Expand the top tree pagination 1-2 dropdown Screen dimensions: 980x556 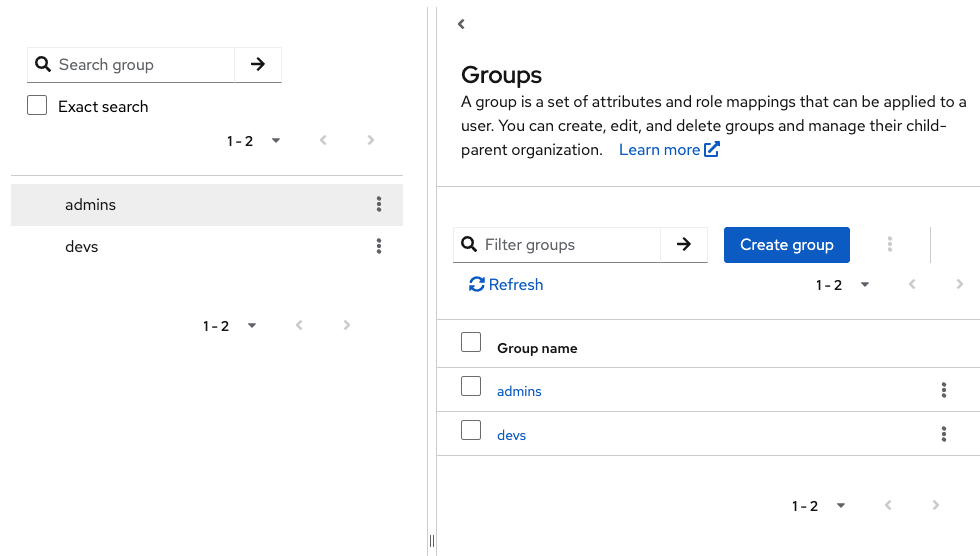click(x=254, y=141)
